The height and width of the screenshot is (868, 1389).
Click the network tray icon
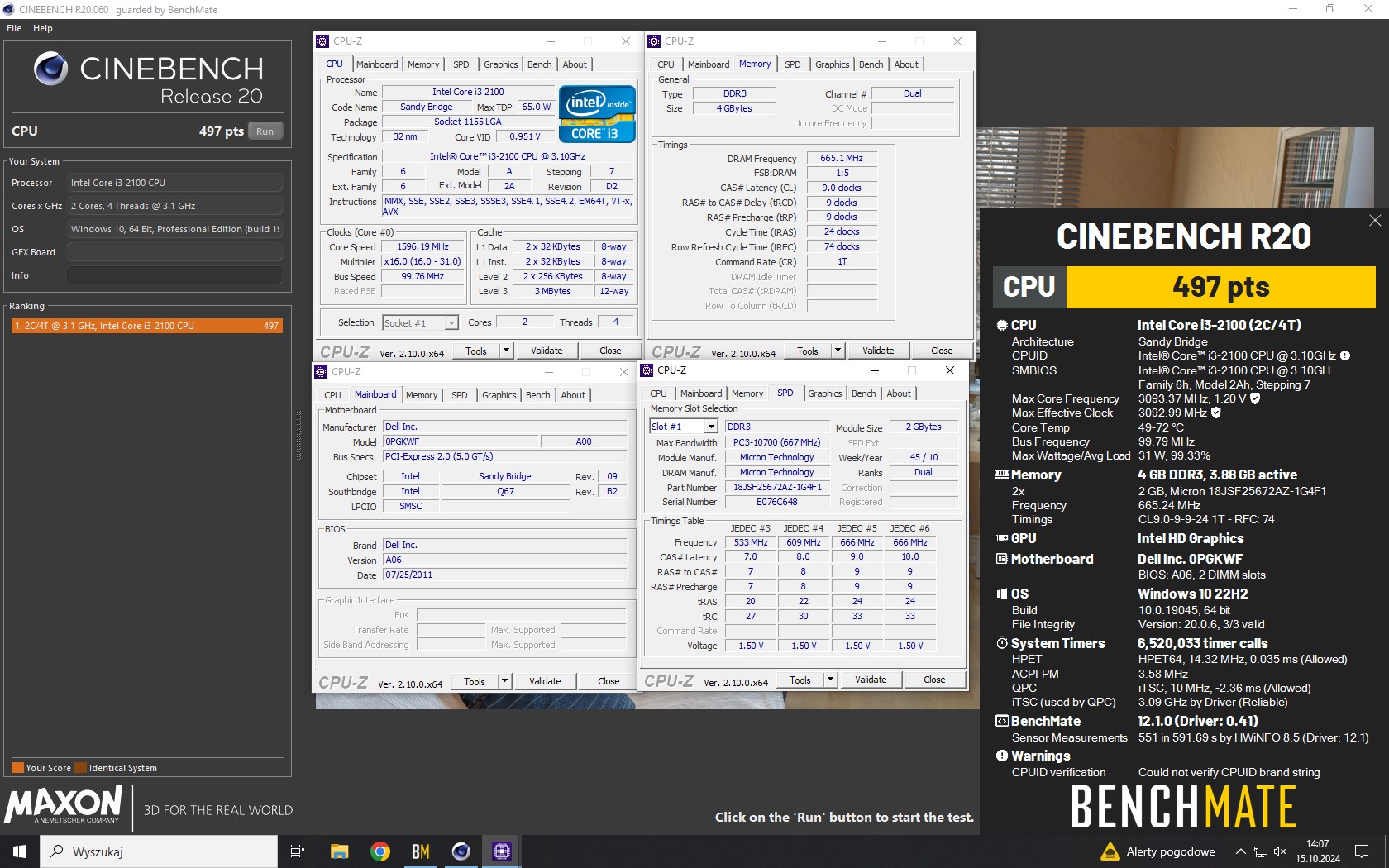tap(1260, 851)
